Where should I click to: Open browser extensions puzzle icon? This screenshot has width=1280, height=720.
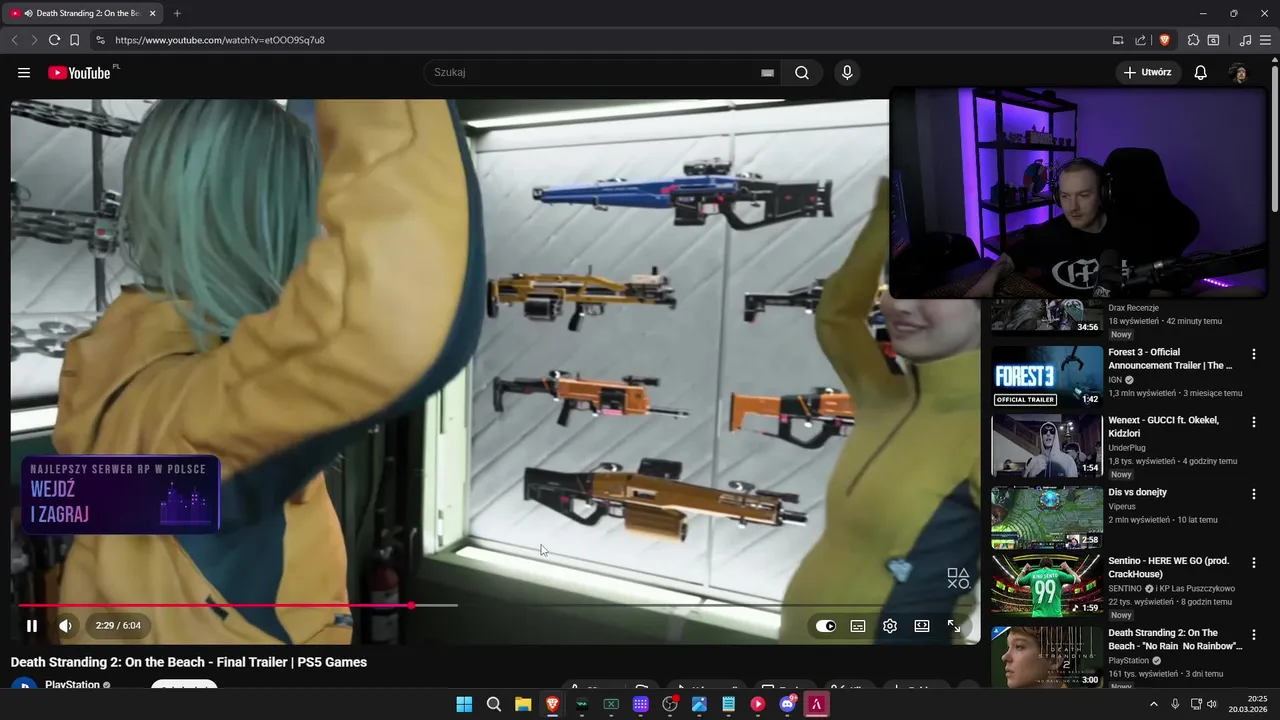click(x=1193, y=40)
